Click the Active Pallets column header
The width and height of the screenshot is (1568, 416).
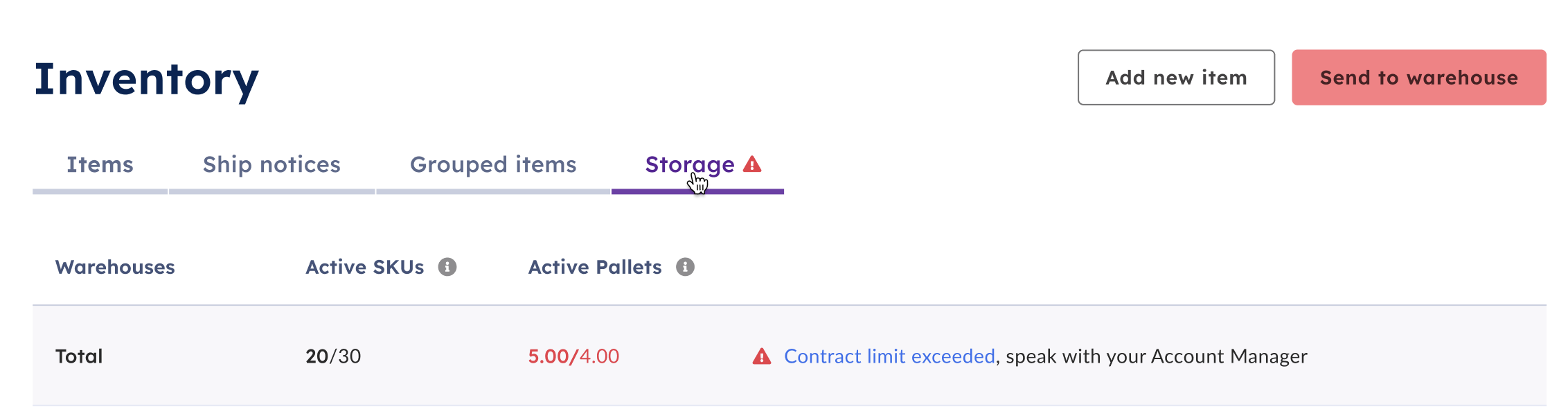pyautogui.click(x=595, y=267)
